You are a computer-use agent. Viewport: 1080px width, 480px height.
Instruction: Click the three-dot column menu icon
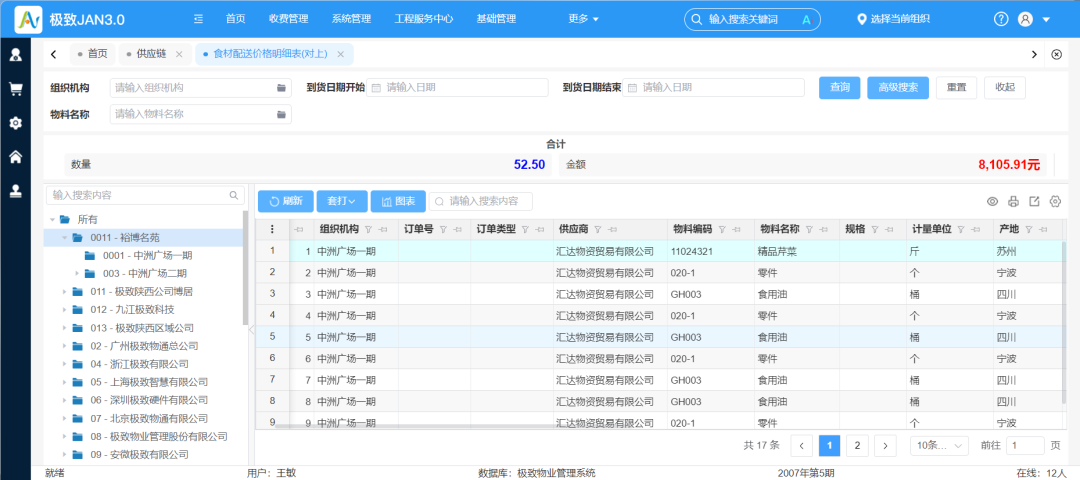(272, 229)
